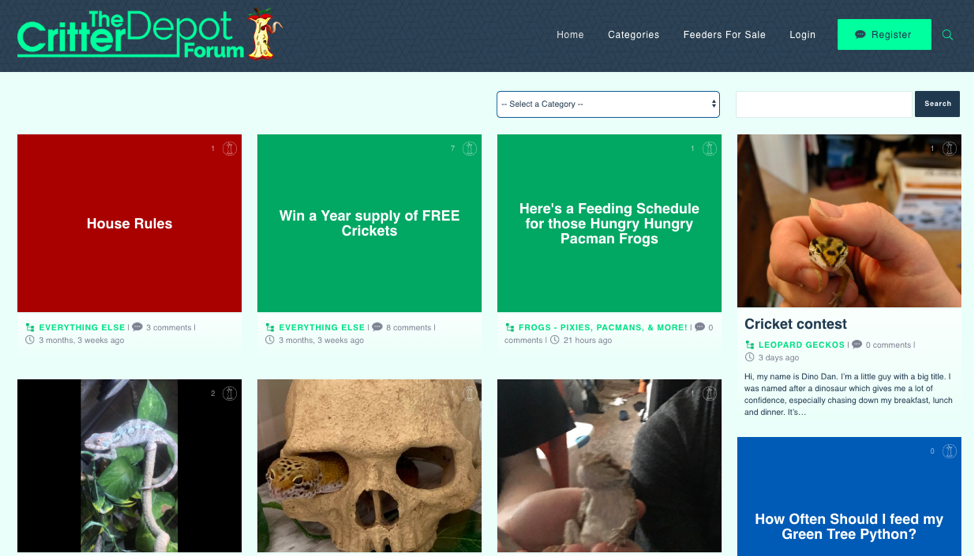Open the Pacman Frogs feeding schedule card
Viewport: 974px width, 556px height.
(609, 223)
